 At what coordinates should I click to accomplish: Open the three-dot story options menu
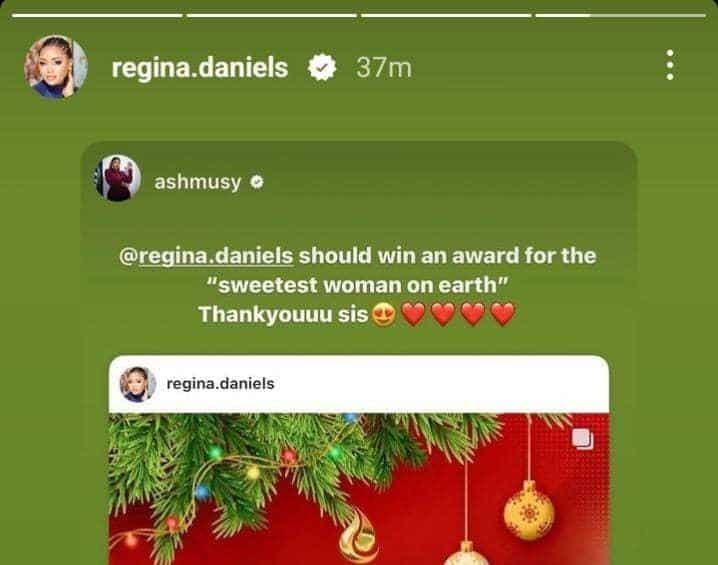click(x=670, y=65)
